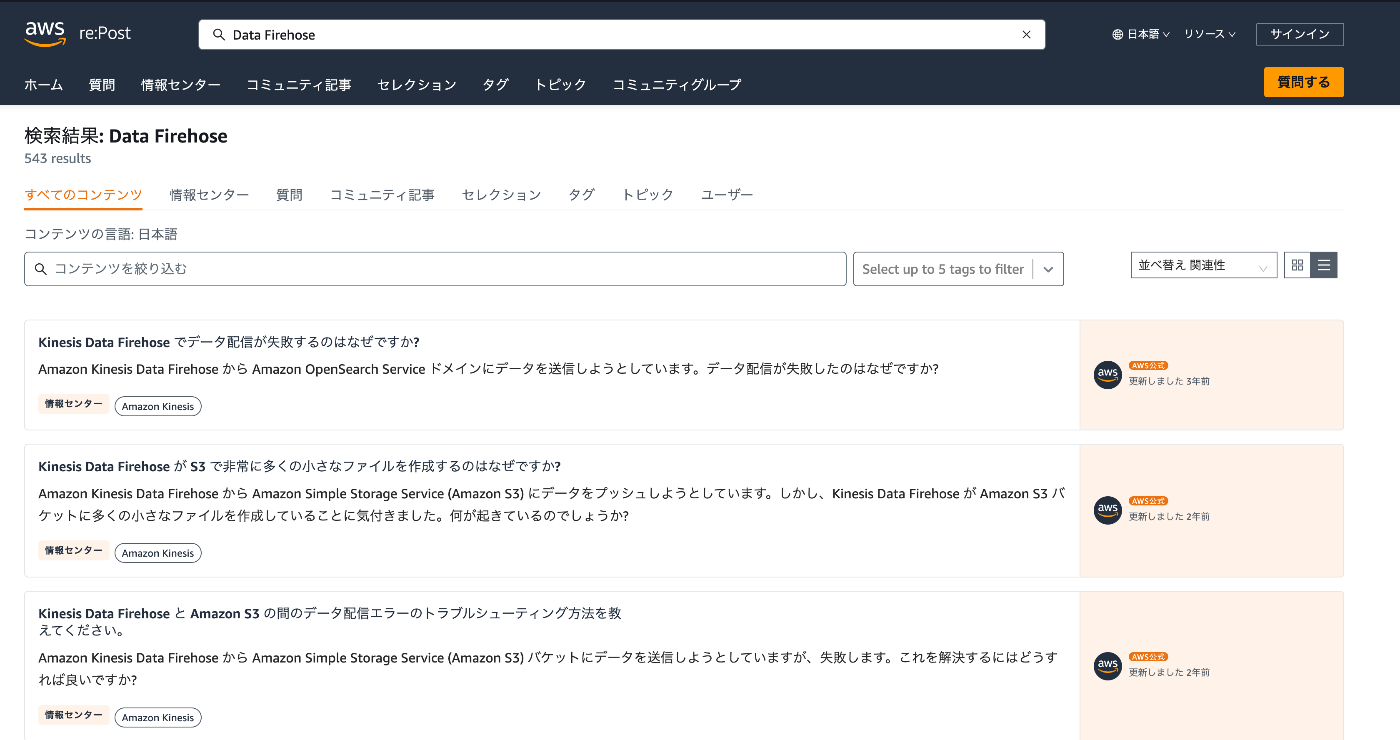Click the AWS avatar on the small S3 files result

click(1108, 510)
